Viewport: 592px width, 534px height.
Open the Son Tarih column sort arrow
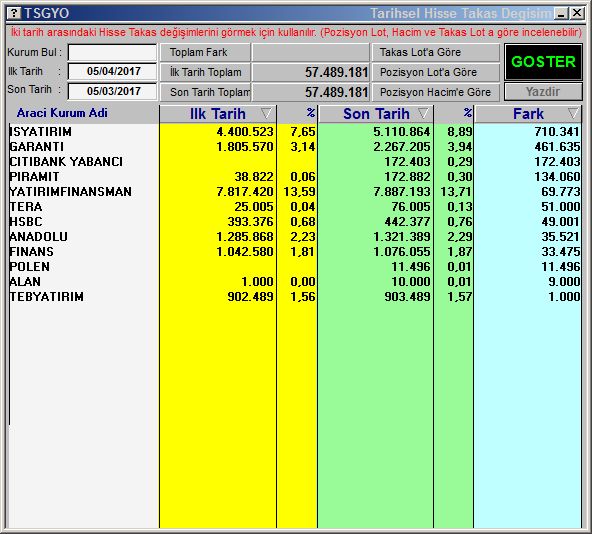(423, 113)
